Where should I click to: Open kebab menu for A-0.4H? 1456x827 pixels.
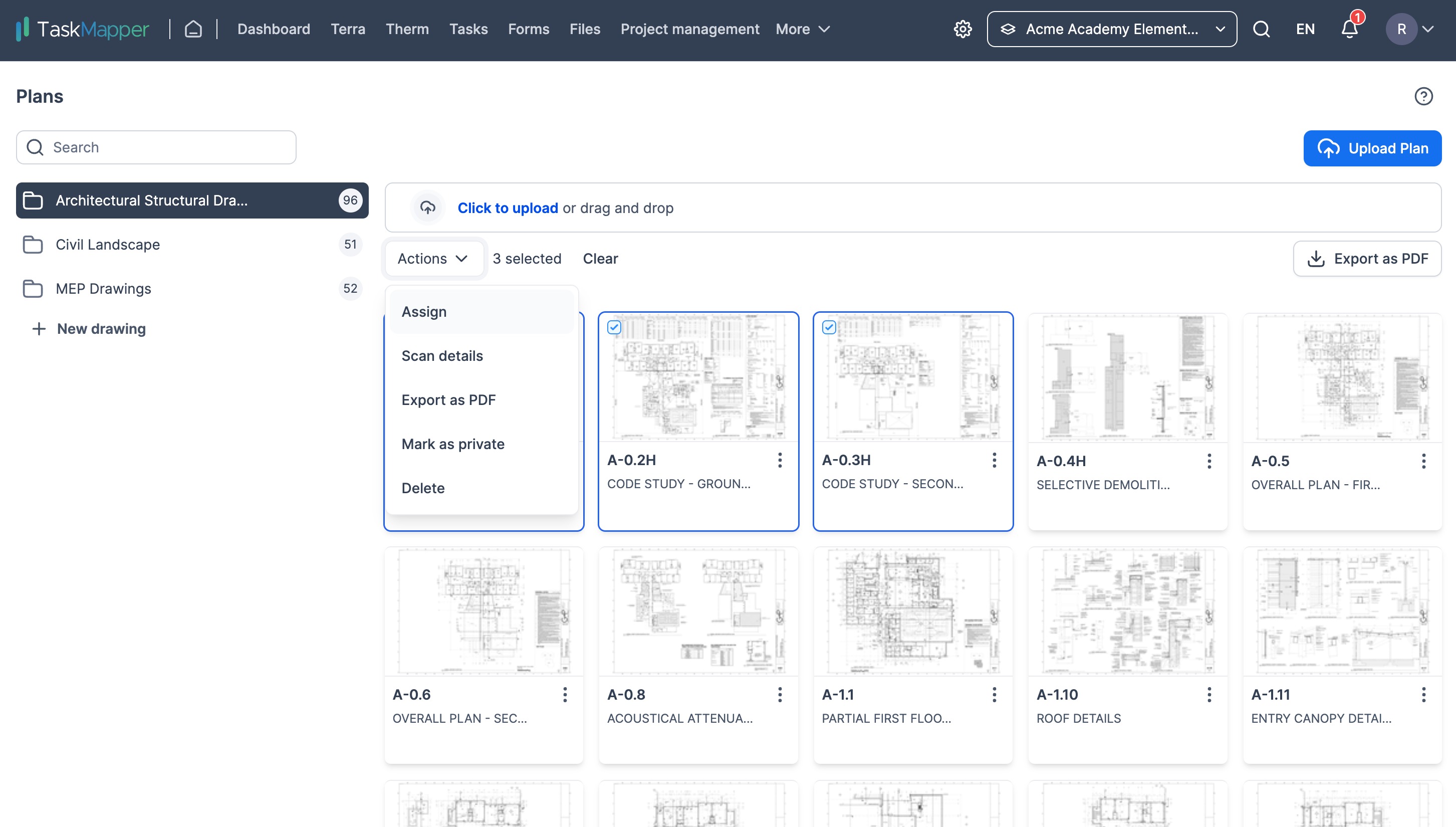[1209, 461]
